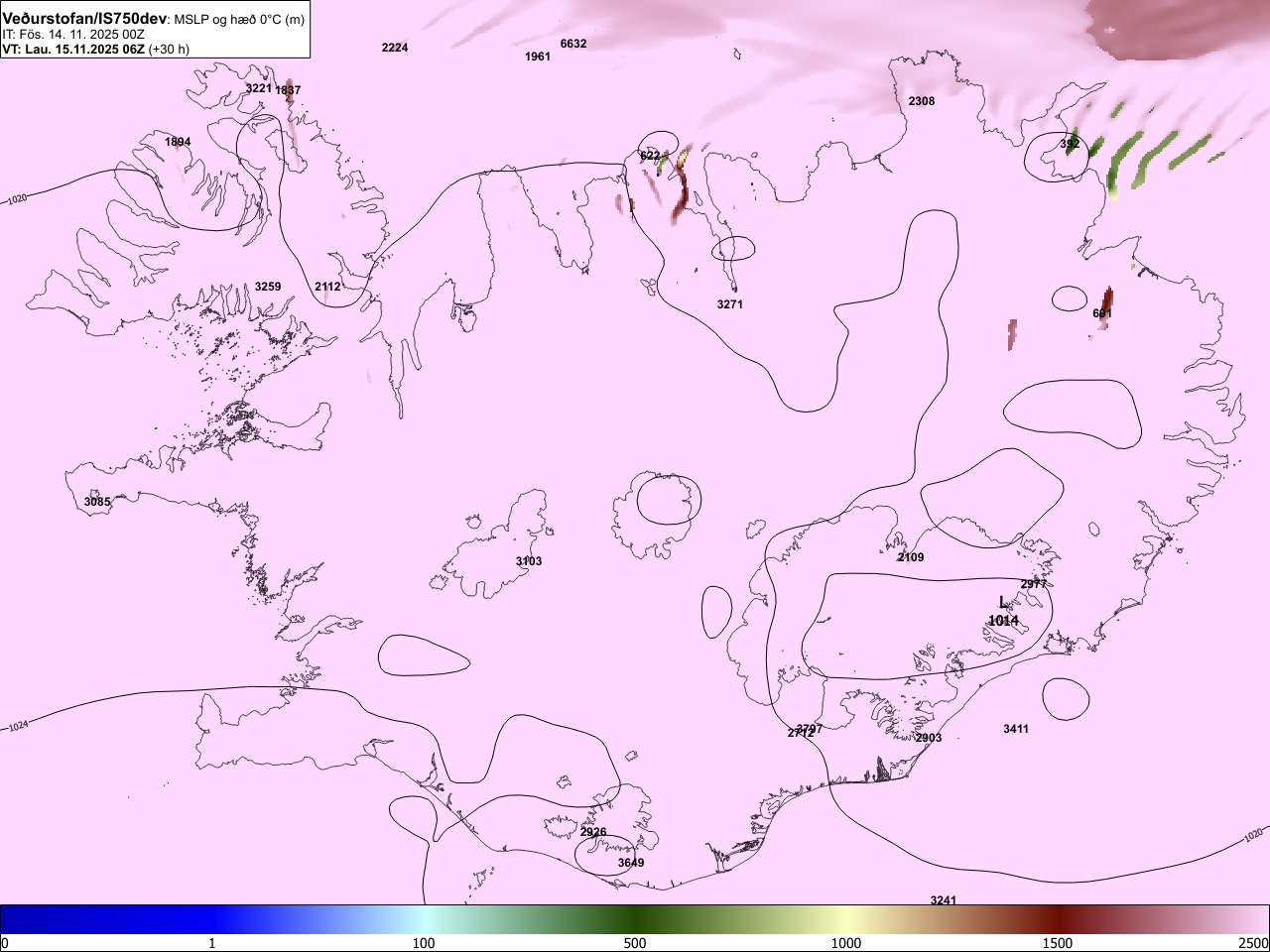The height and width of the screenshot is (952, 1270).
Task: Click the map label 1894
Action: pyautogui.click(x=178, y=142)
